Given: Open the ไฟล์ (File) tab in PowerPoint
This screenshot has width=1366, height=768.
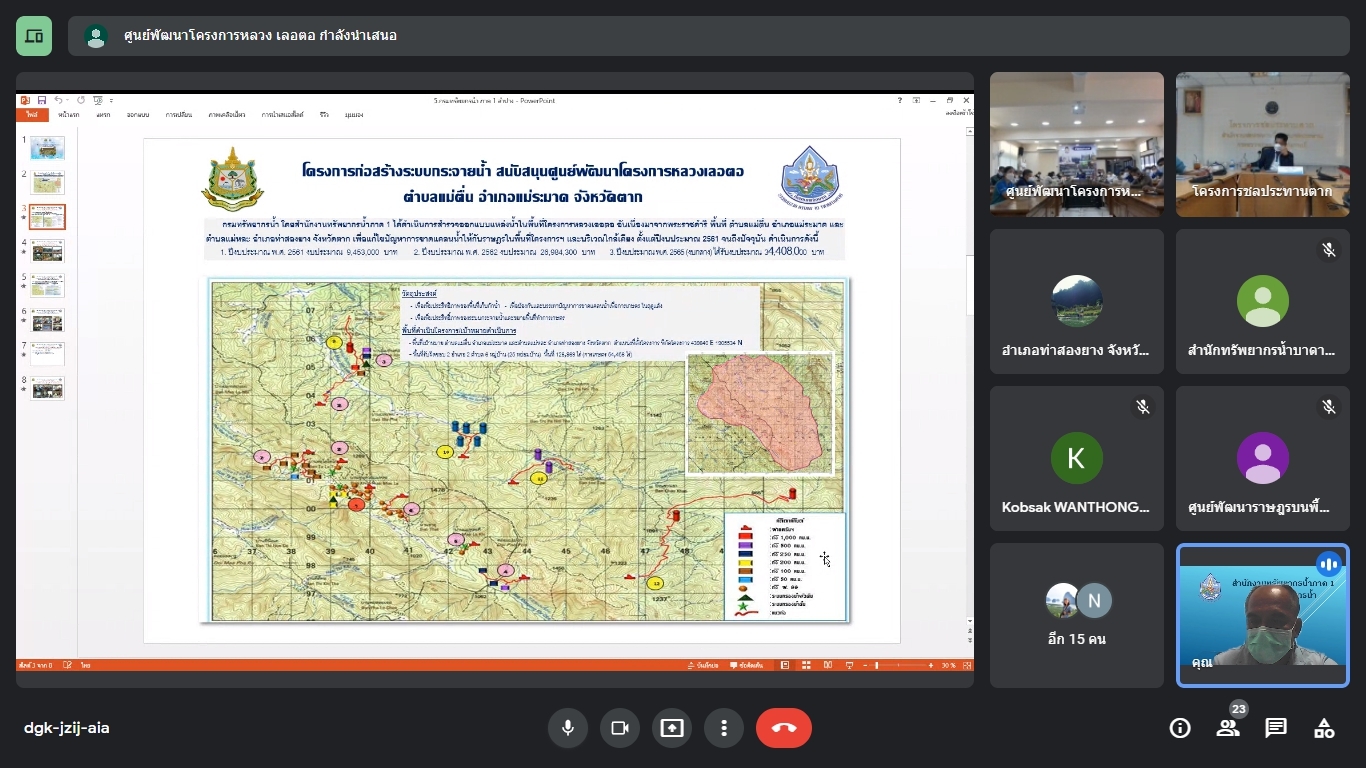Looking at the screenshot, I should [x=32, y=115].
